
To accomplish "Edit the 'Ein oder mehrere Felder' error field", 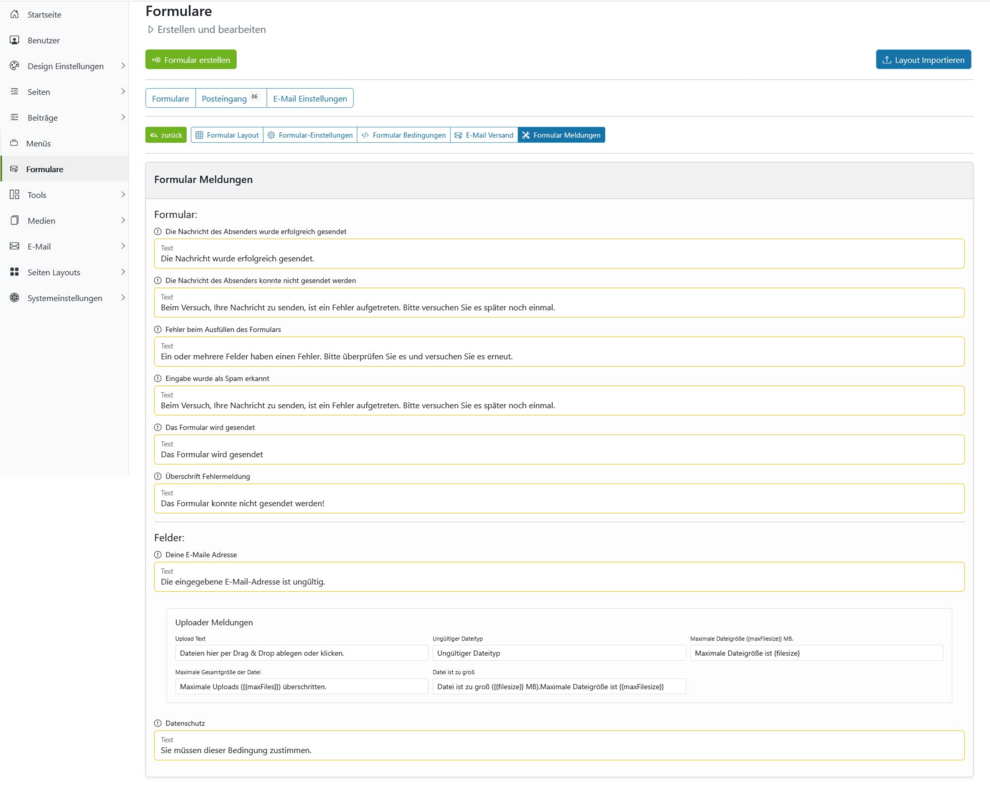I will click(559, 352).
